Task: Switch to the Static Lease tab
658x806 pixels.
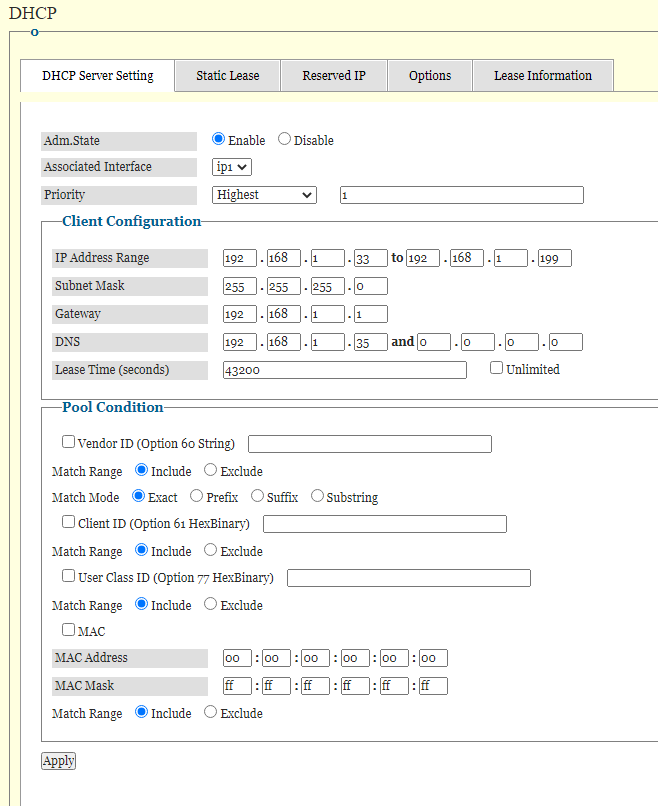Action: pos(228,76)
